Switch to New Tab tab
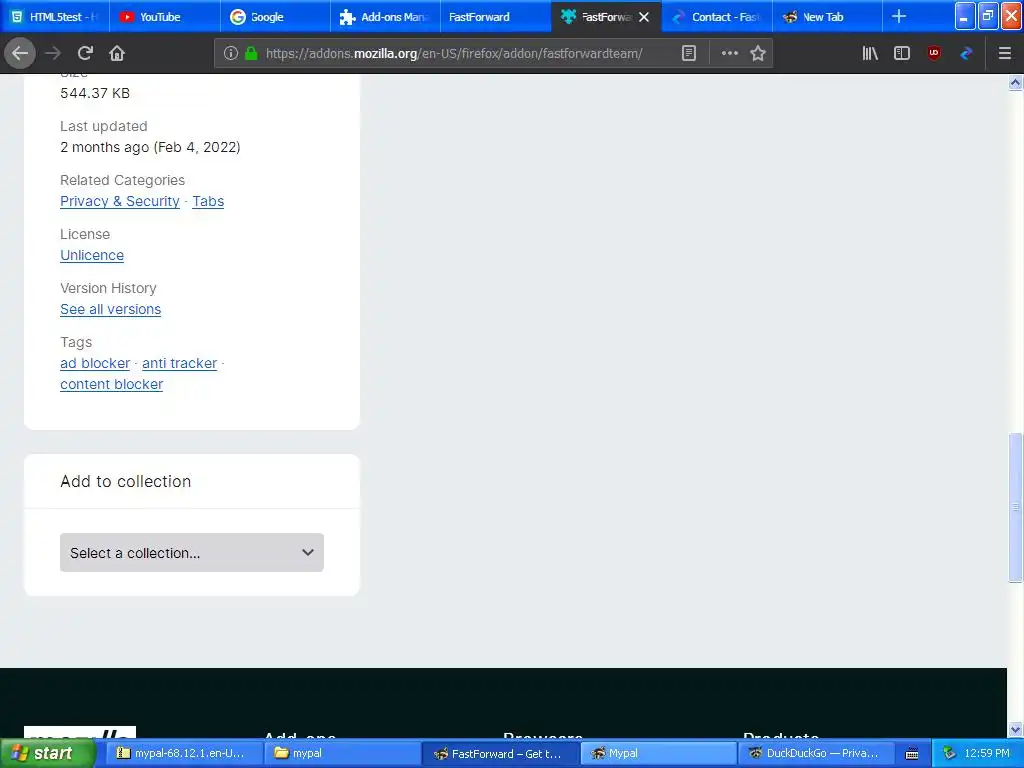Viewport: 1024px width, 768px height. click(827, 16)
